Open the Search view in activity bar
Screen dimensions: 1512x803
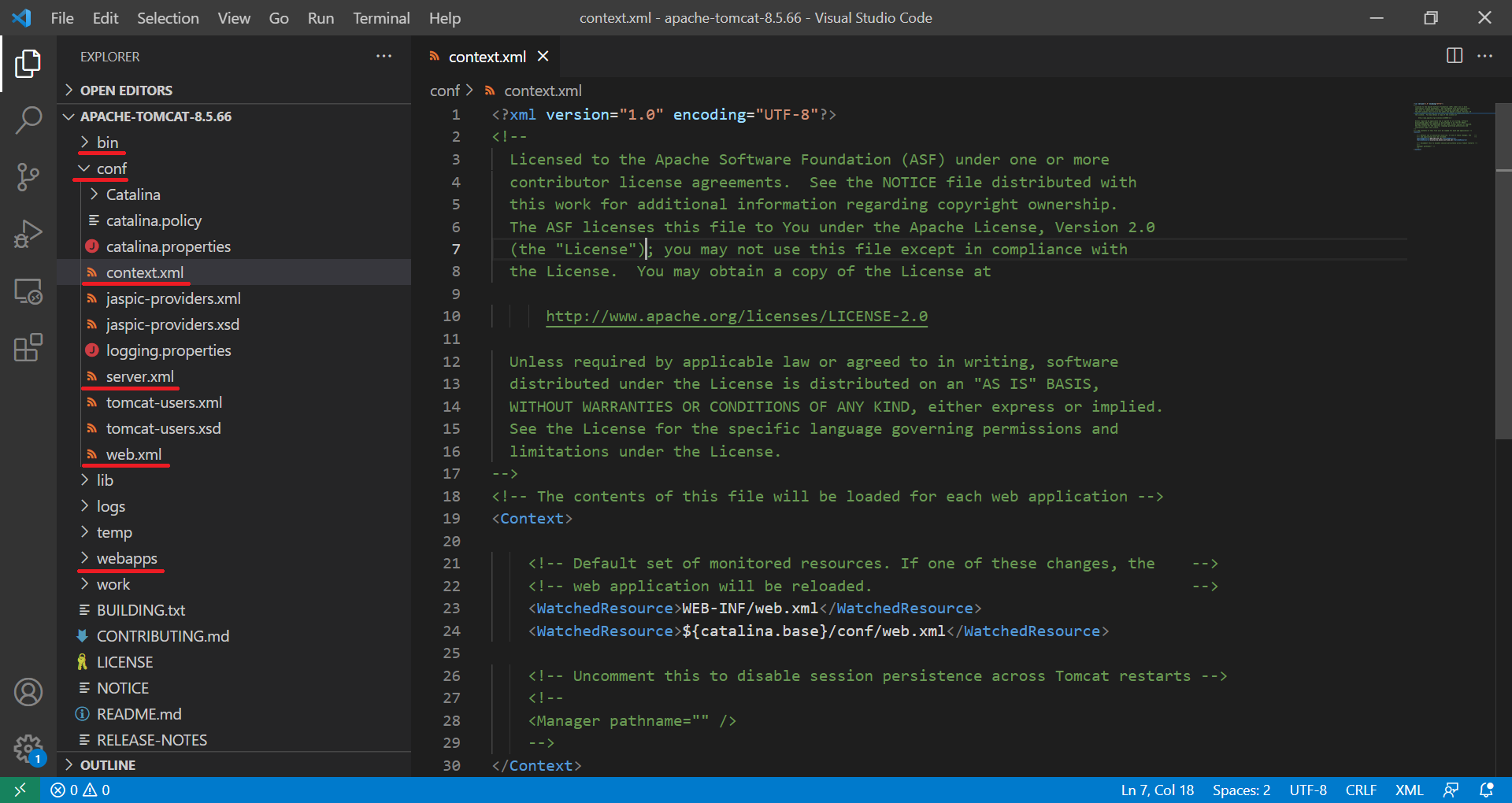[x=28, y=120]
